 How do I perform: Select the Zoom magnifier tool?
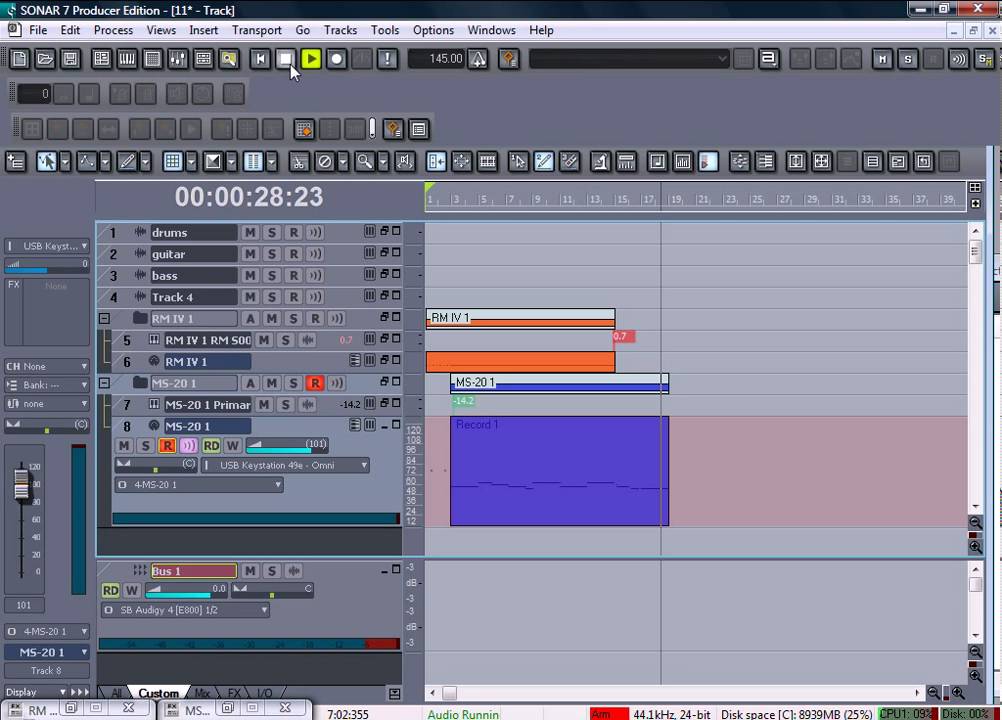pyautogui.click(x=364, y=162)
